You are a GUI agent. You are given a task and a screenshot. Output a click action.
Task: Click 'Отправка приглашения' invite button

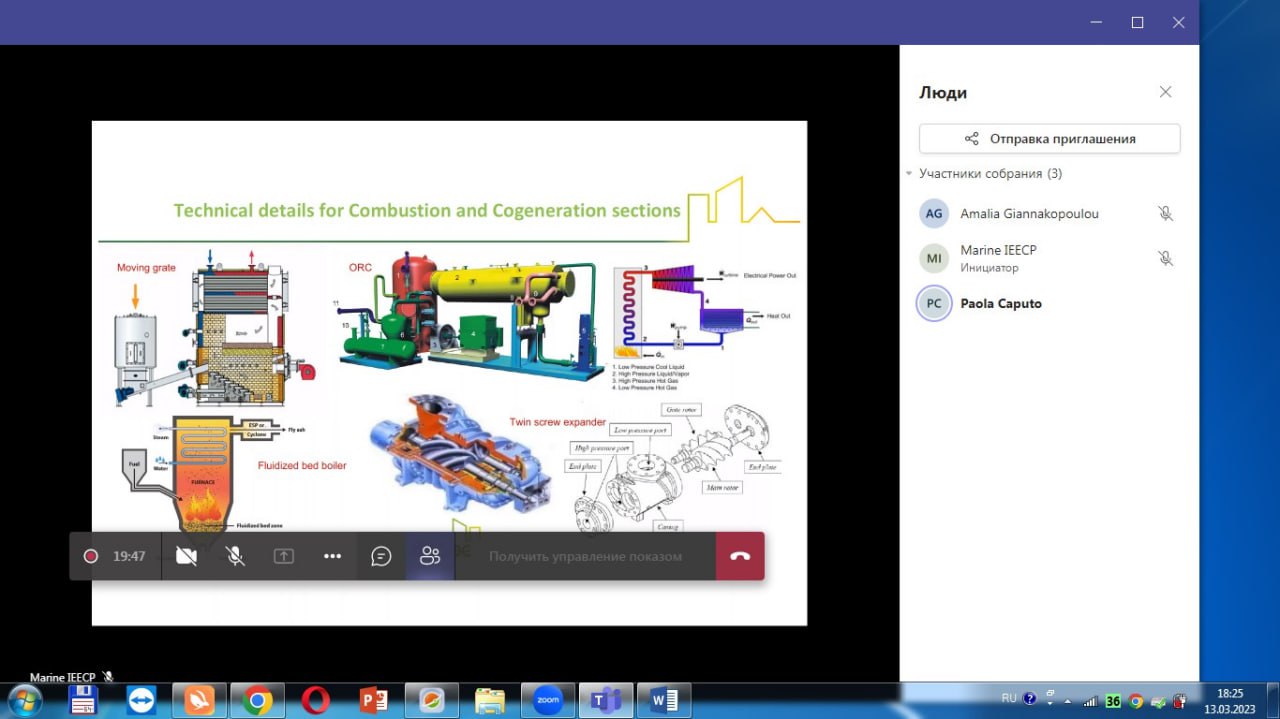(1049, 139)
